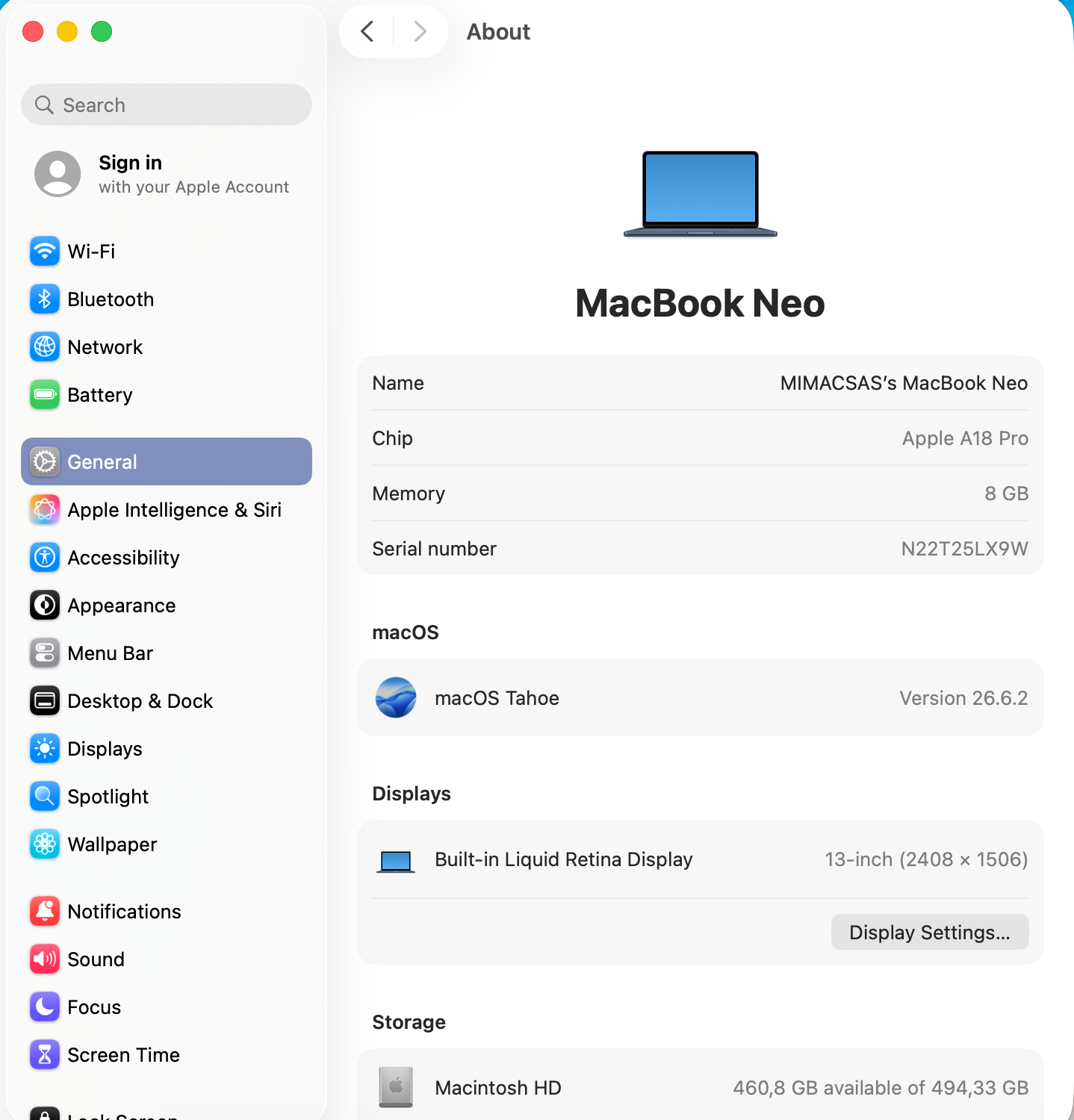The height and width of the screenshot is (1120, 1074).
Task: Open Appearance settings
Action: (167, 606)
